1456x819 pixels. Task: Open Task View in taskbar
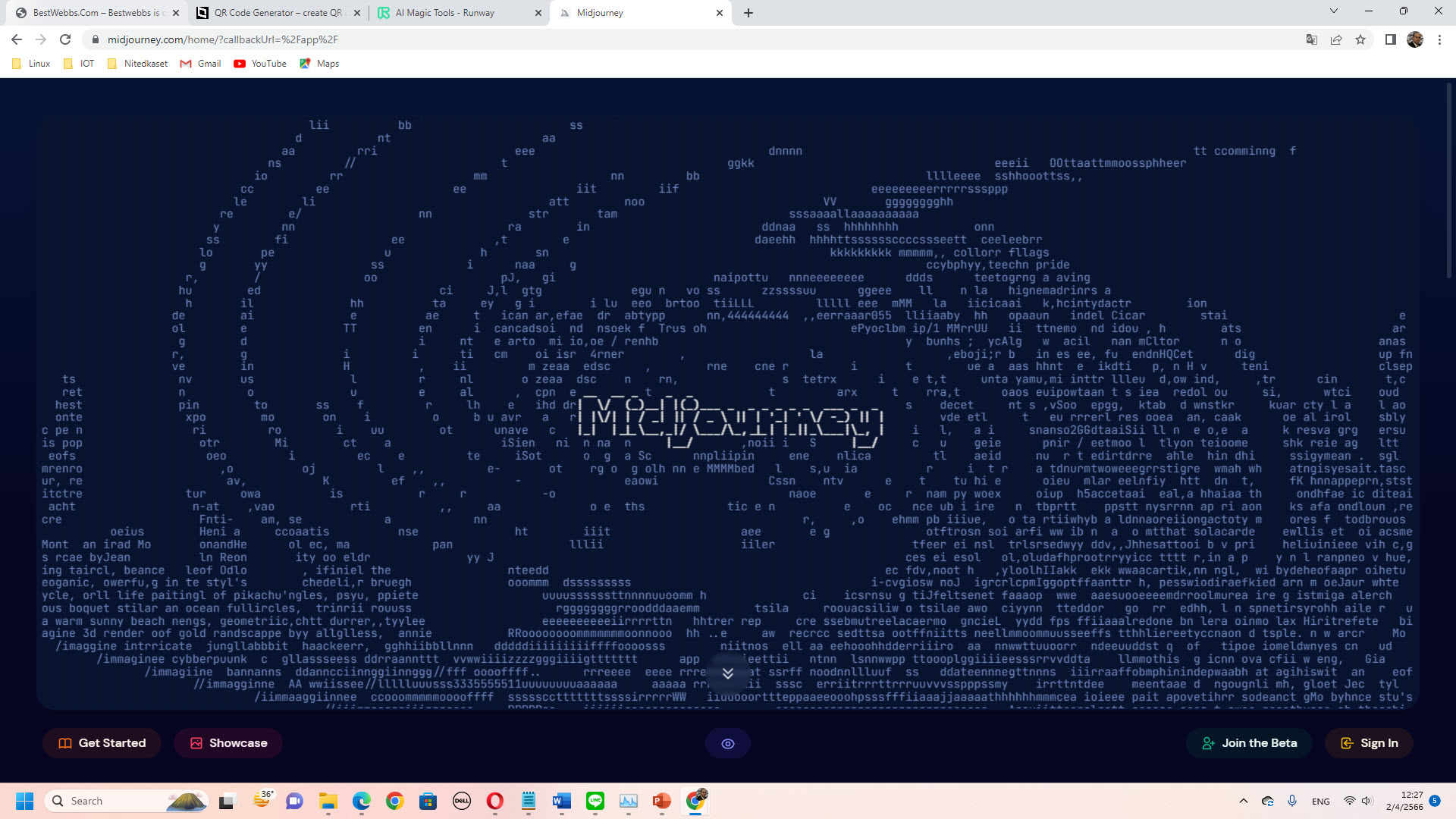tap(228, 801)
